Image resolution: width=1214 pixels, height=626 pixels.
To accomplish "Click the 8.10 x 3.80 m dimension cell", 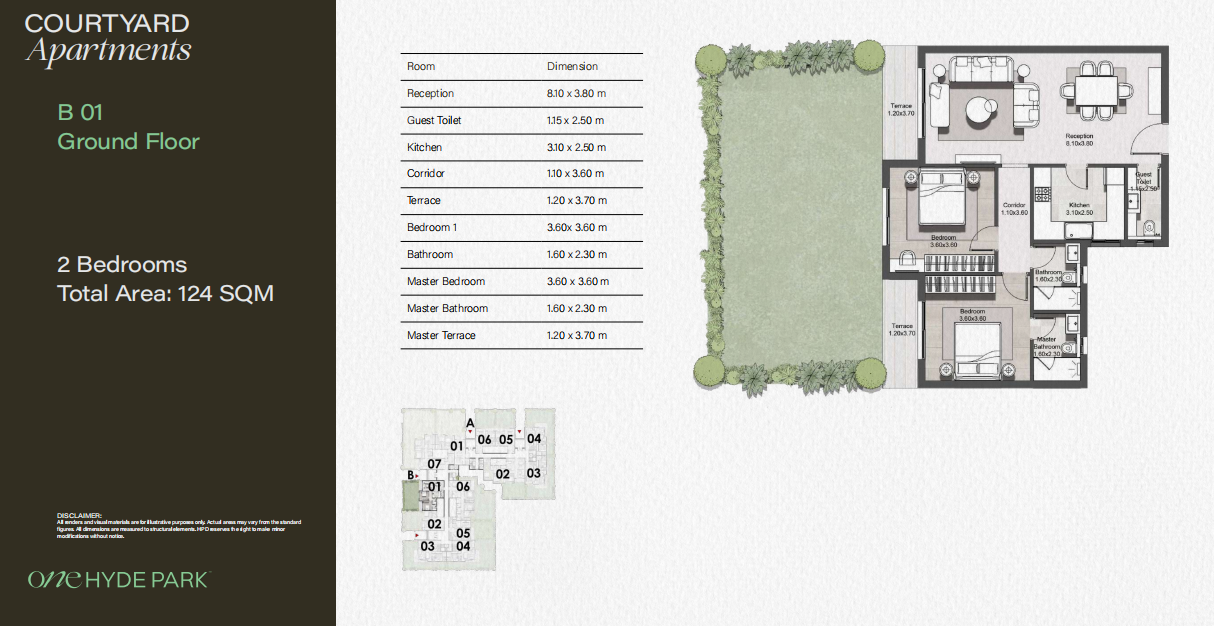I will coord(576,93).
